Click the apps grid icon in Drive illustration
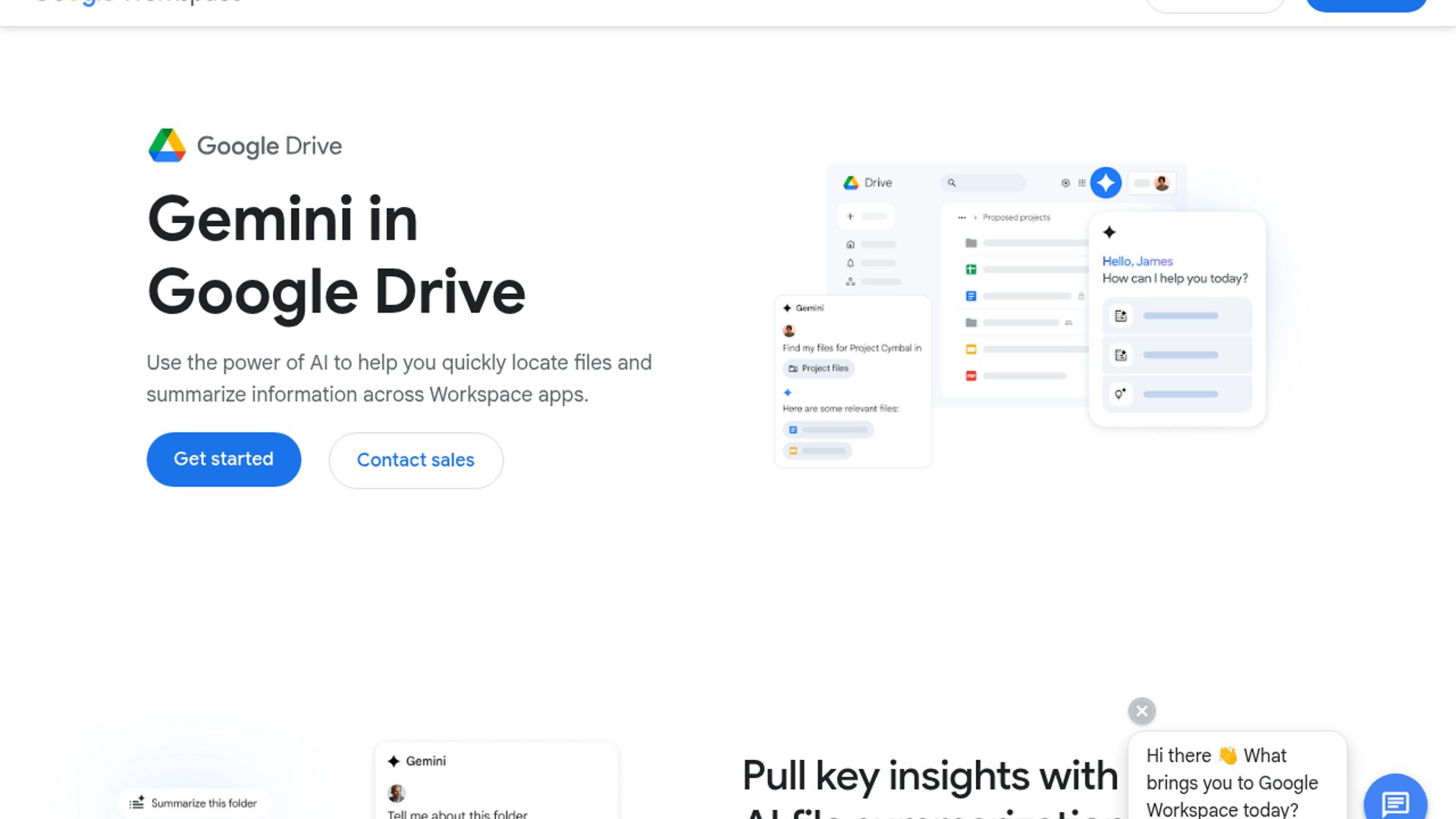 tap(1082, 183)
